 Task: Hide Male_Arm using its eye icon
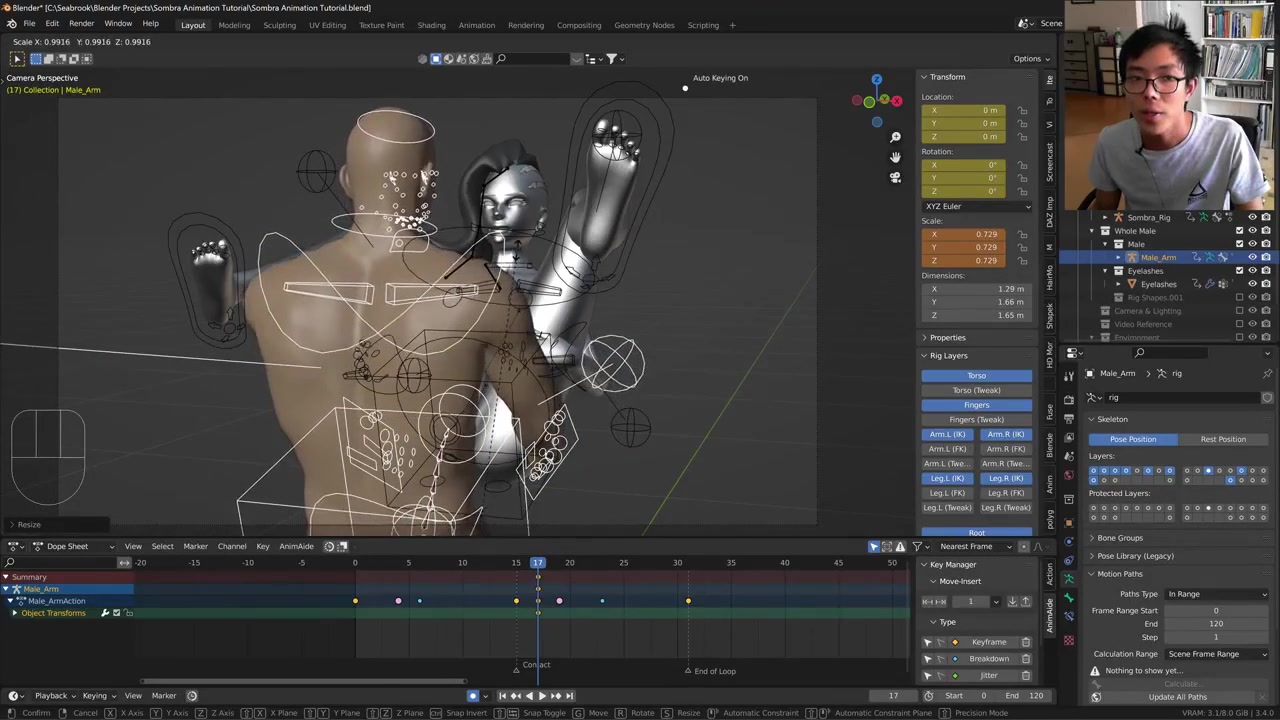tap(1252, 257)
